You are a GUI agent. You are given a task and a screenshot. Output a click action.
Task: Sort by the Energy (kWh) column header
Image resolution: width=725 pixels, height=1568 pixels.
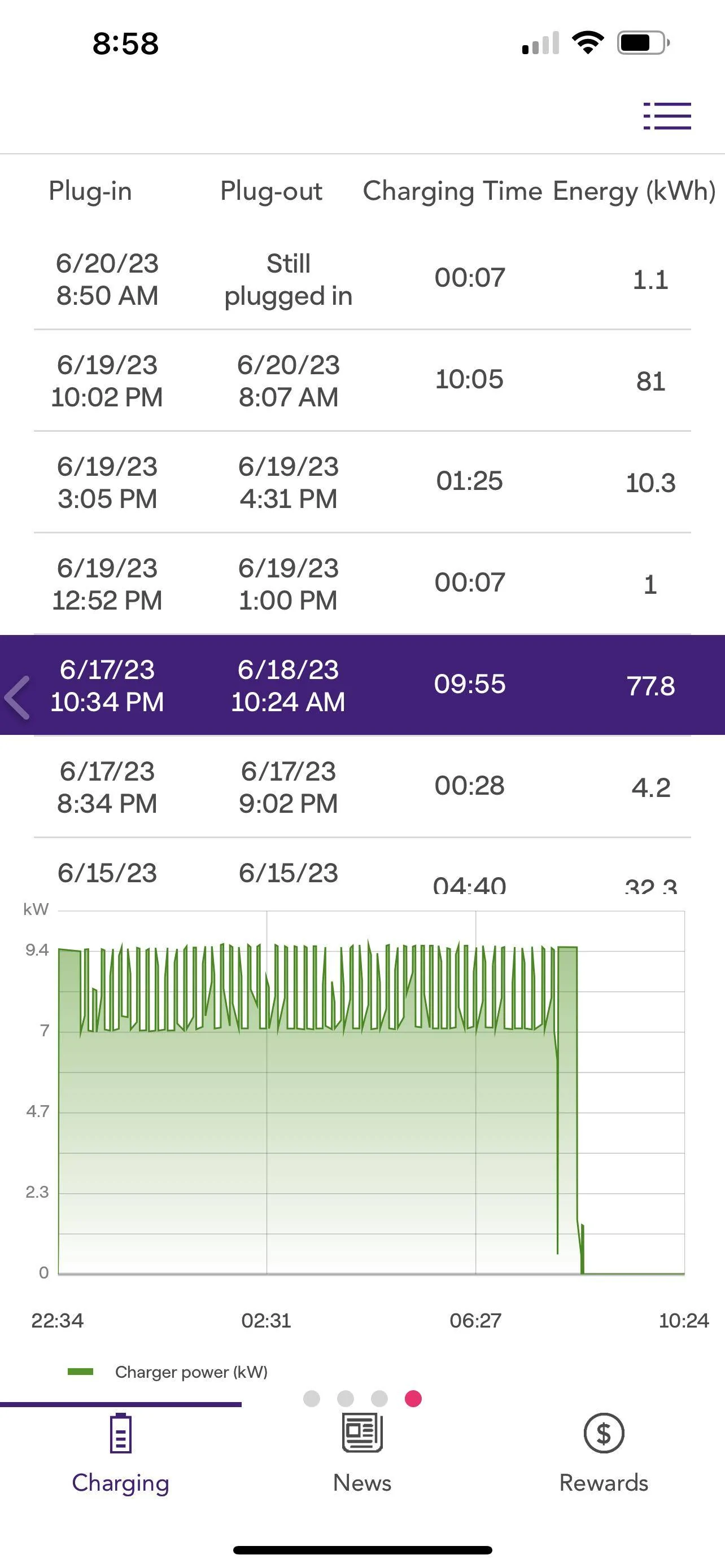[634, 191]
